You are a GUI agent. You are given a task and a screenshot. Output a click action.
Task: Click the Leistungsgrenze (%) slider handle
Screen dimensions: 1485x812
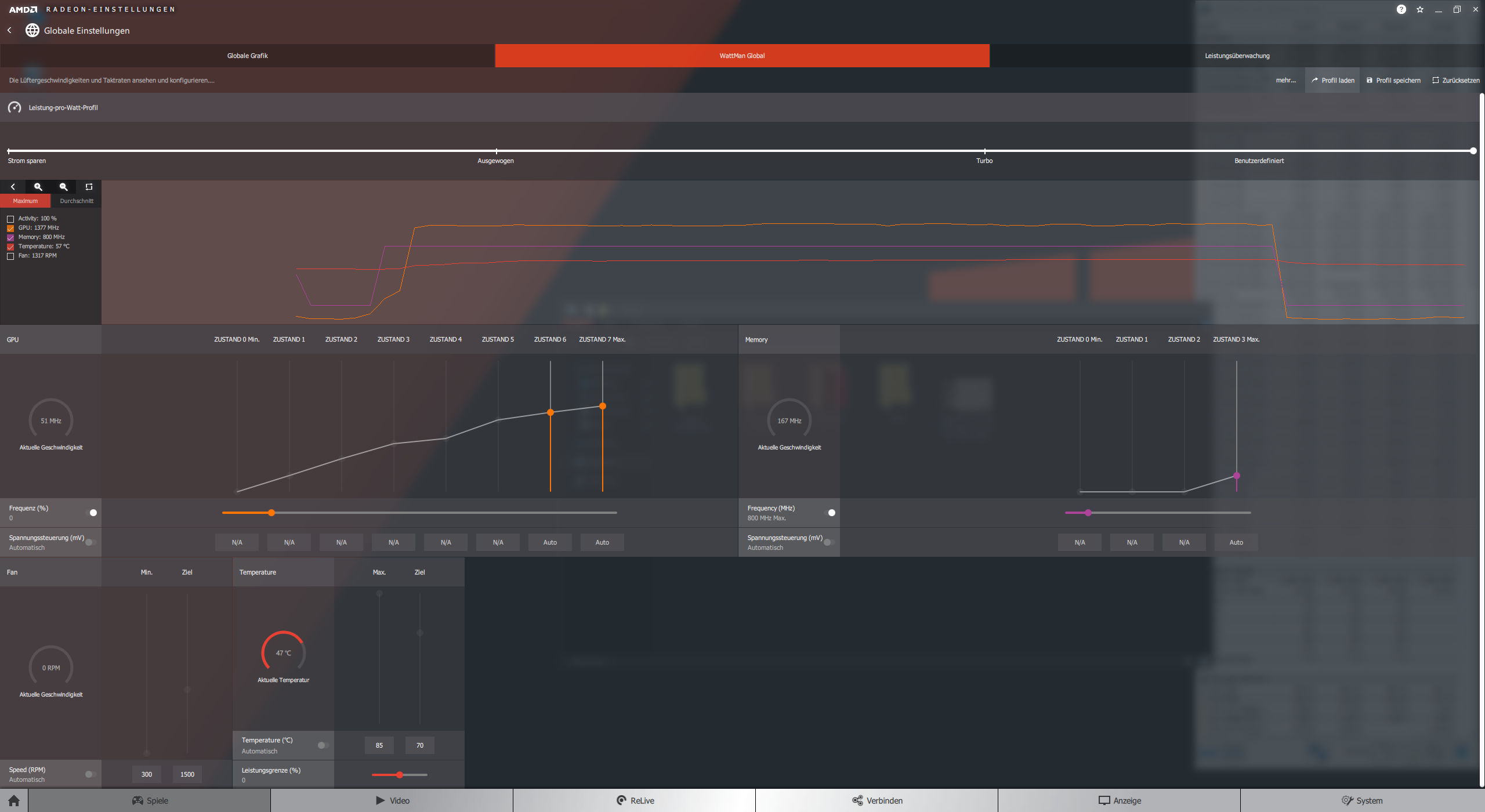[400, 775]
